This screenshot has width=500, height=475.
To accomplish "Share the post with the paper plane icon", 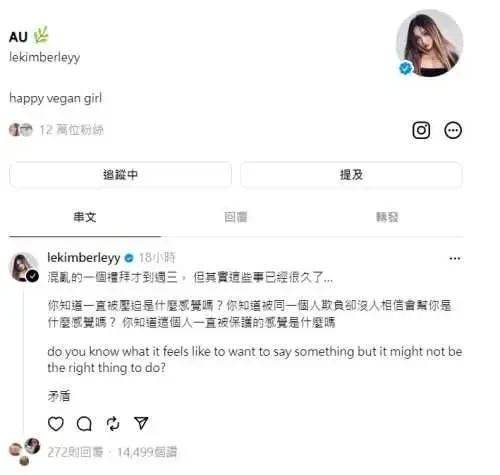I will pos(141,423).
